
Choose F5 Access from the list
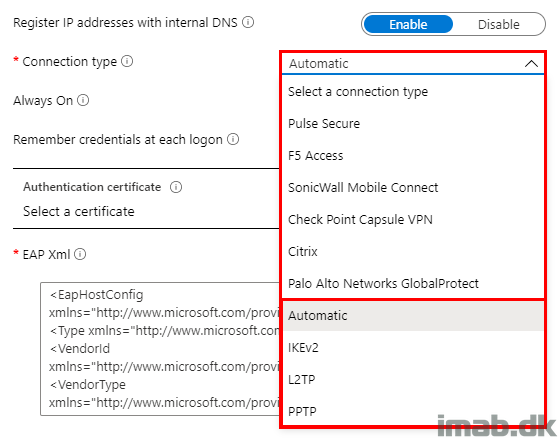[413, 156]
